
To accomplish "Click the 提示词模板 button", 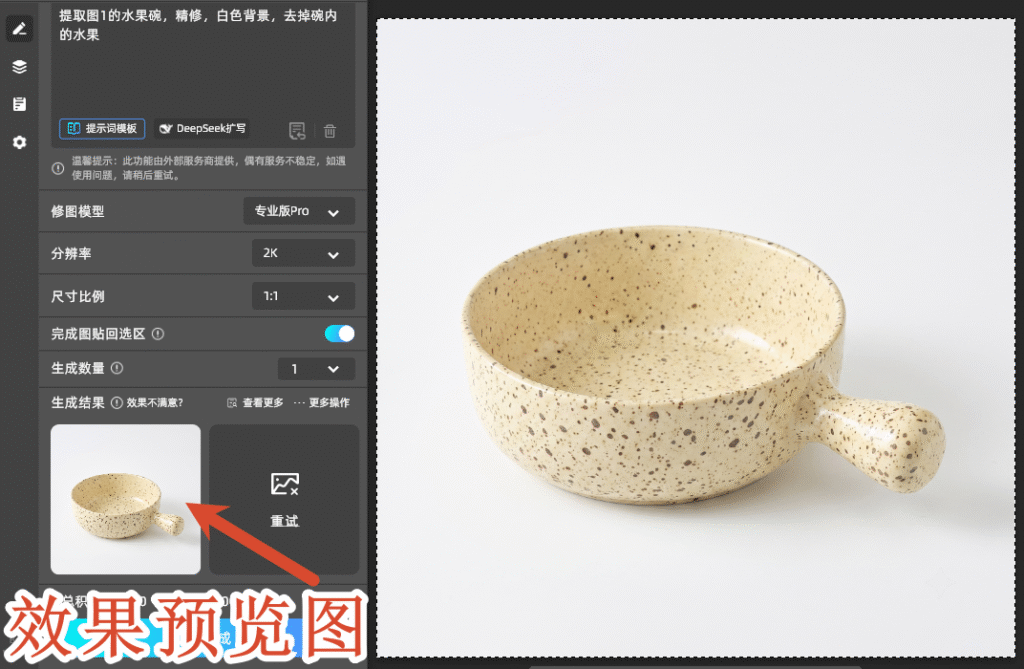I will tap(102, 129).
